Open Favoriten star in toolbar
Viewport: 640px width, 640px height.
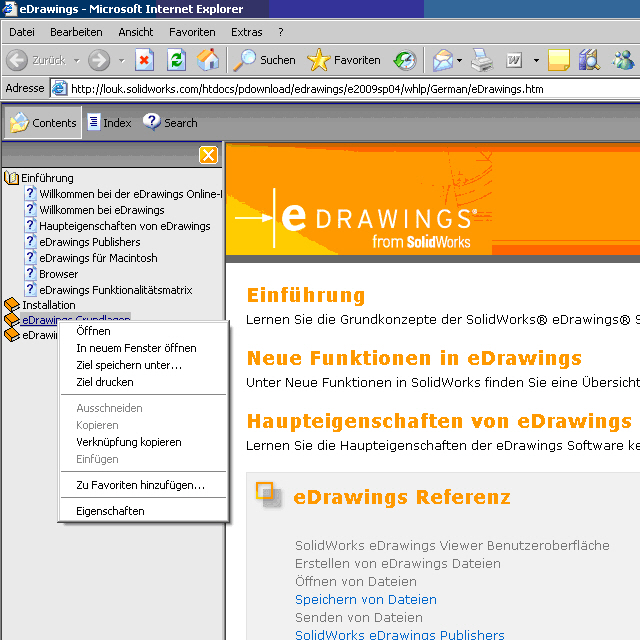point(344,60)
